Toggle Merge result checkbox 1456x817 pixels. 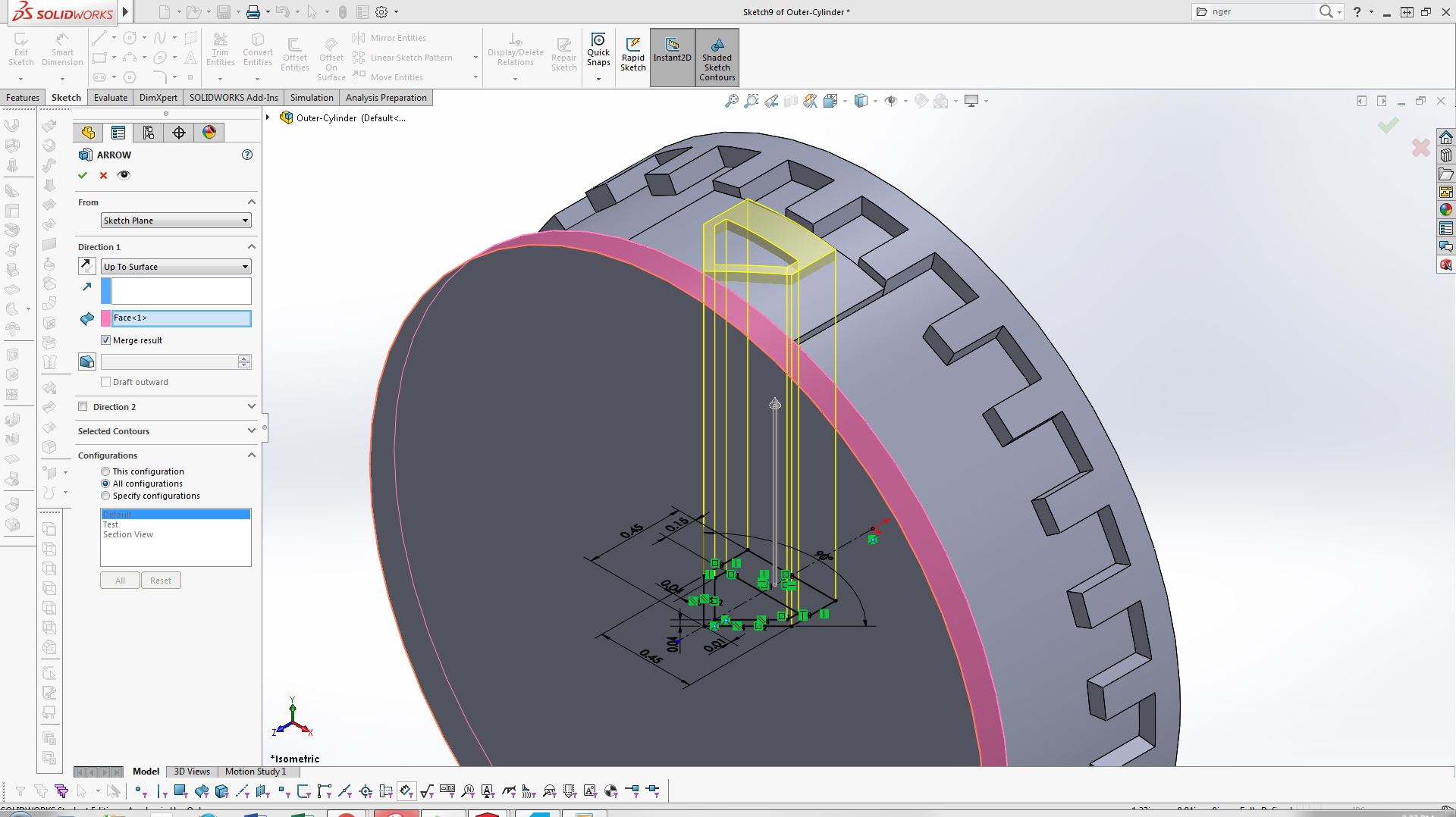(x=106, y=340)
